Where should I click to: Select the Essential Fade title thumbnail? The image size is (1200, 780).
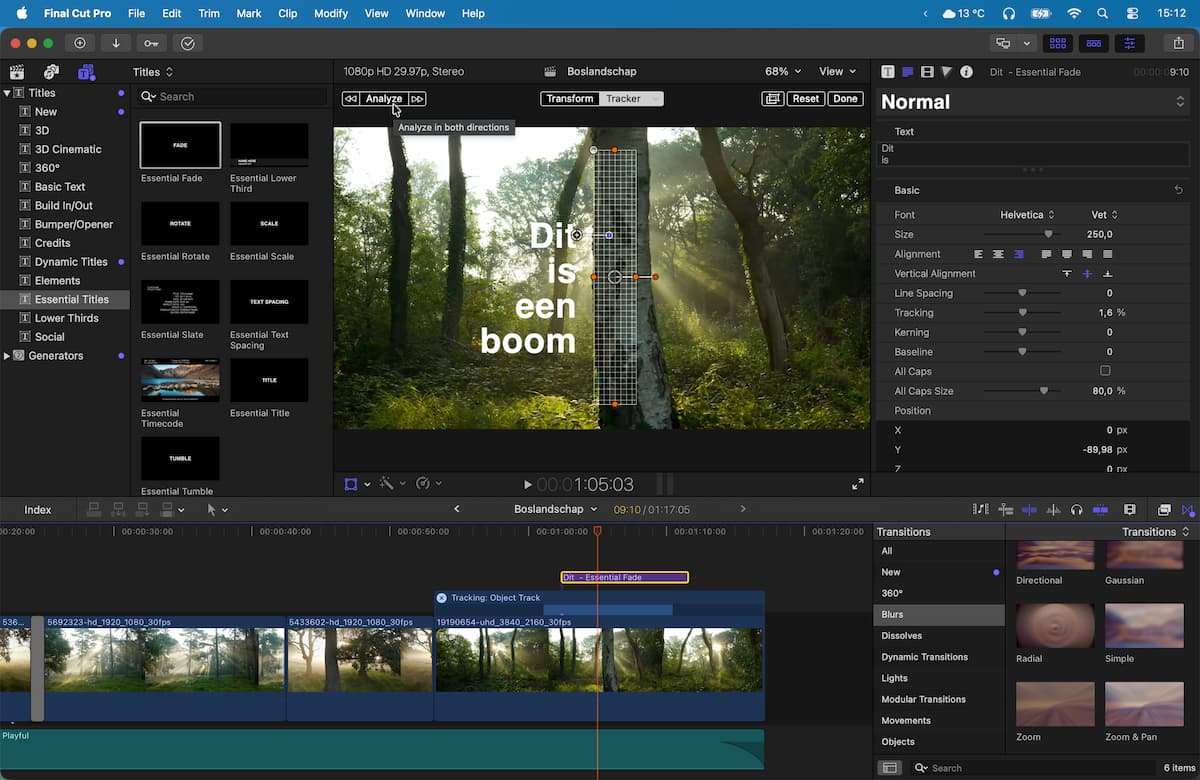[x=180, y=146]
